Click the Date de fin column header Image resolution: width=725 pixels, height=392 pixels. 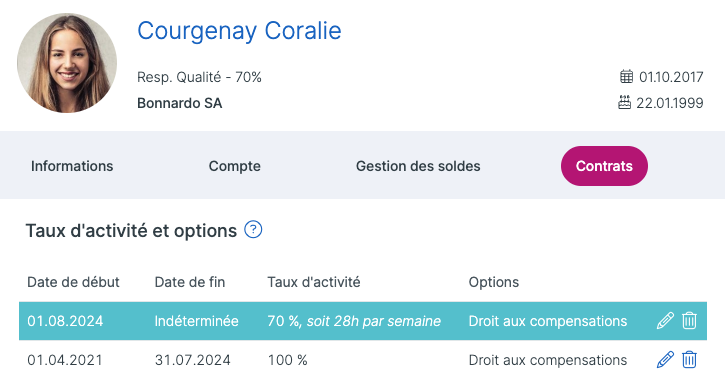point(190,282)
